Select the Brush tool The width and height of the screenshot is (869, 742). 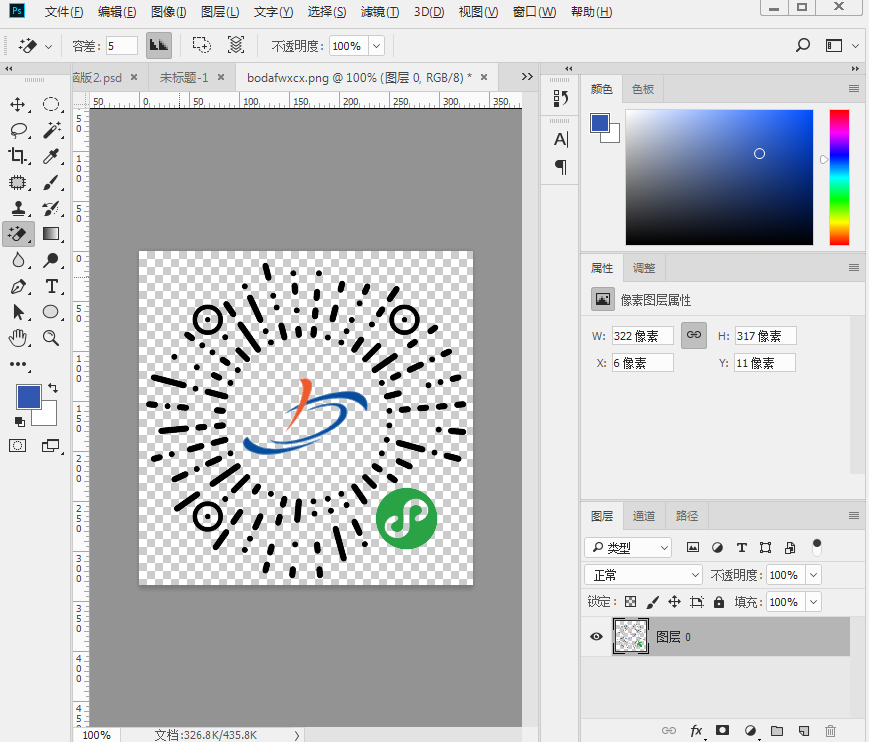pos(51,182)
